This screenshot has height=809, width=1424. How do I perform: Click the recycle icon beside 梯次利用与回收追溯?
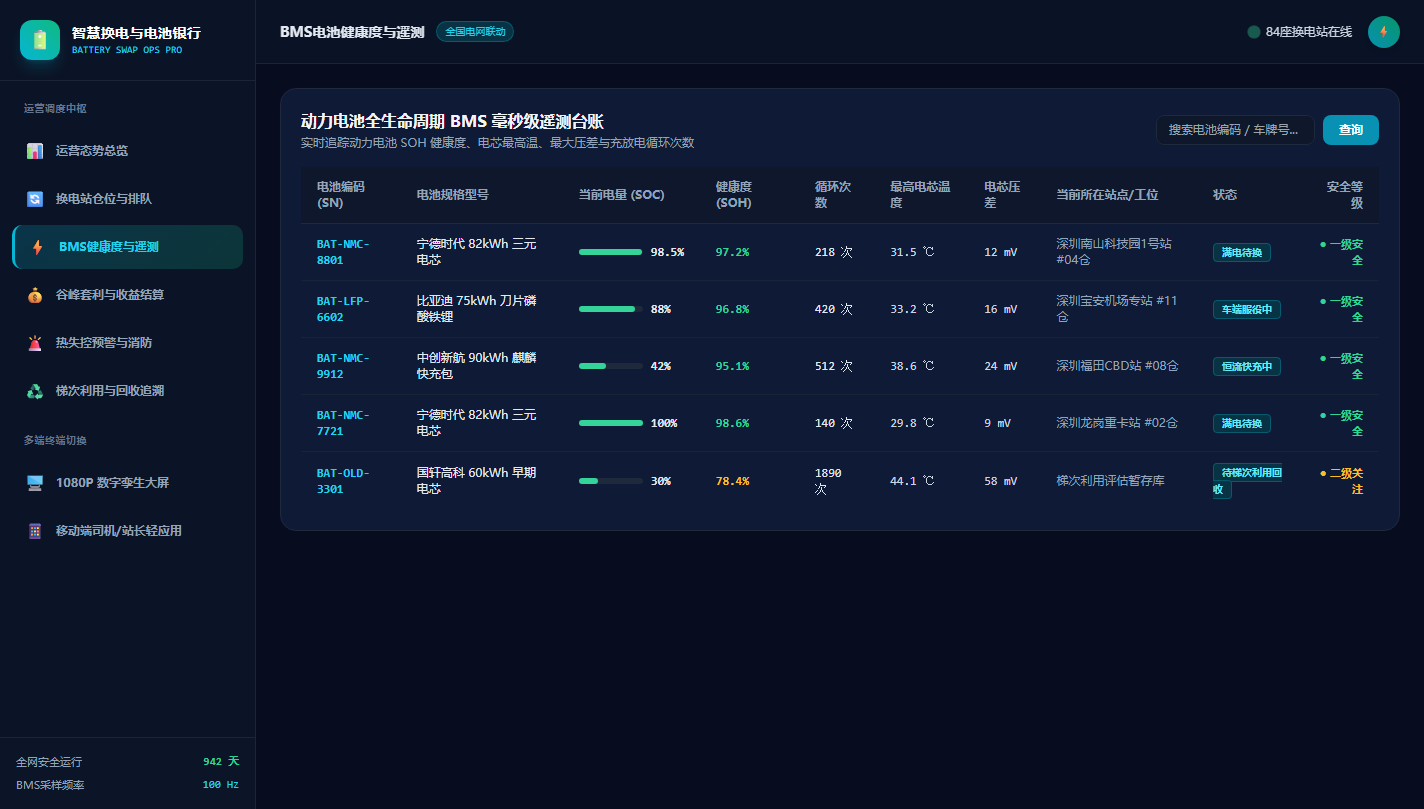pyautogui.click(x=35, y=391)
